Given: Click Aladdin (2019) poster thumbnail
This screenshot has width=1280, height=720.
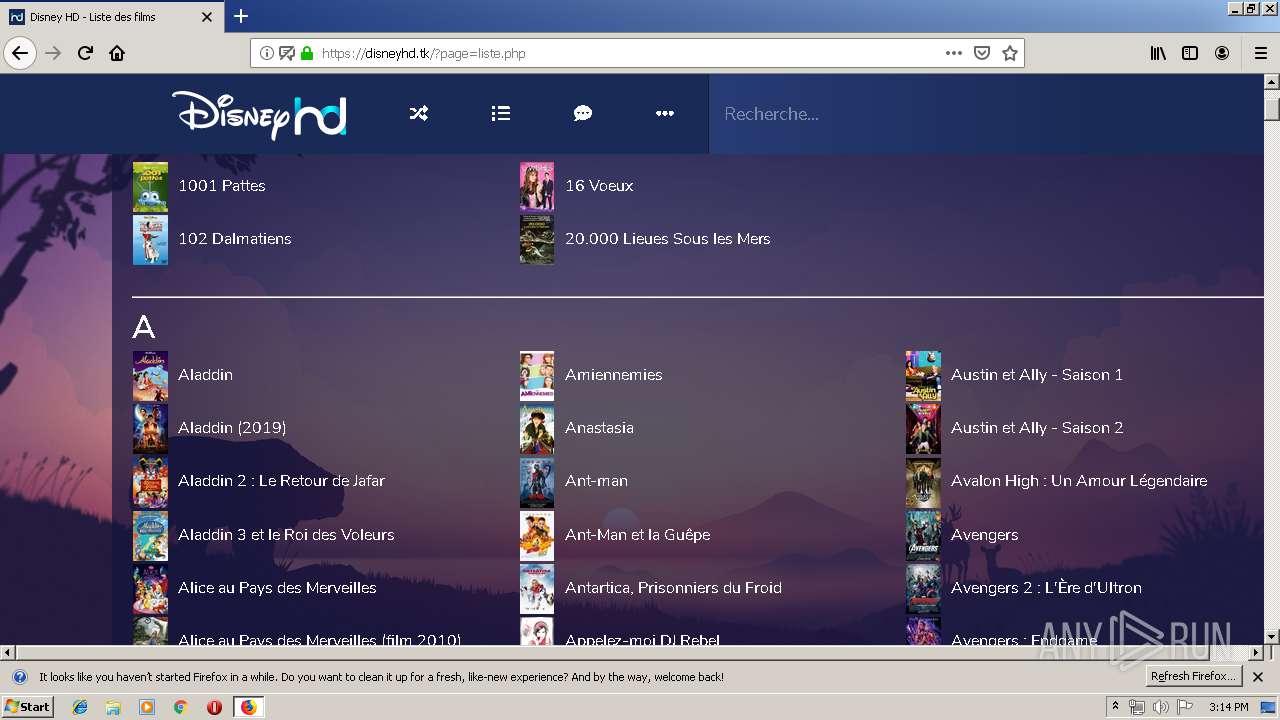Looking at the screenshot, I should point(150,429).
